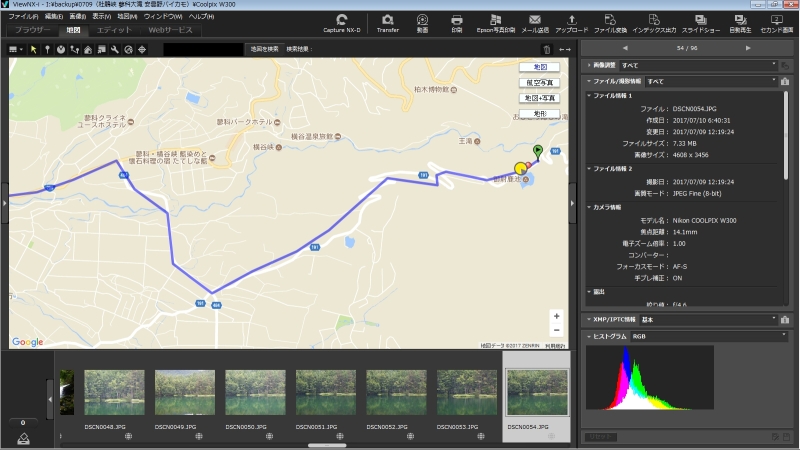Viewport: 800px width, 450px height.
Task: Switch map to 地図 view
Action: point(539,67)
